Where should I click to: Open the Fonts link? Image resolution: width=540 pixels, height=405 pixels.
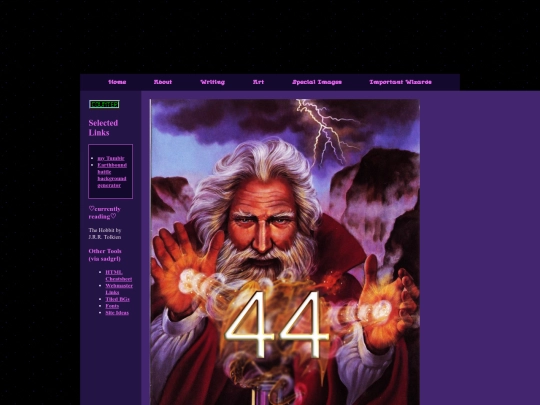pos(112,306)
